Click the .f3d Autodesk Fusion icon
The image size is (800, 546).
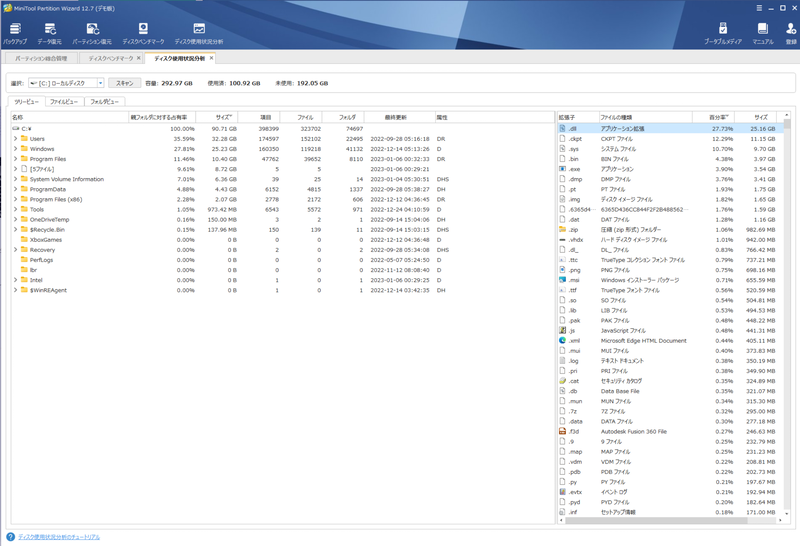pos(562,431)
